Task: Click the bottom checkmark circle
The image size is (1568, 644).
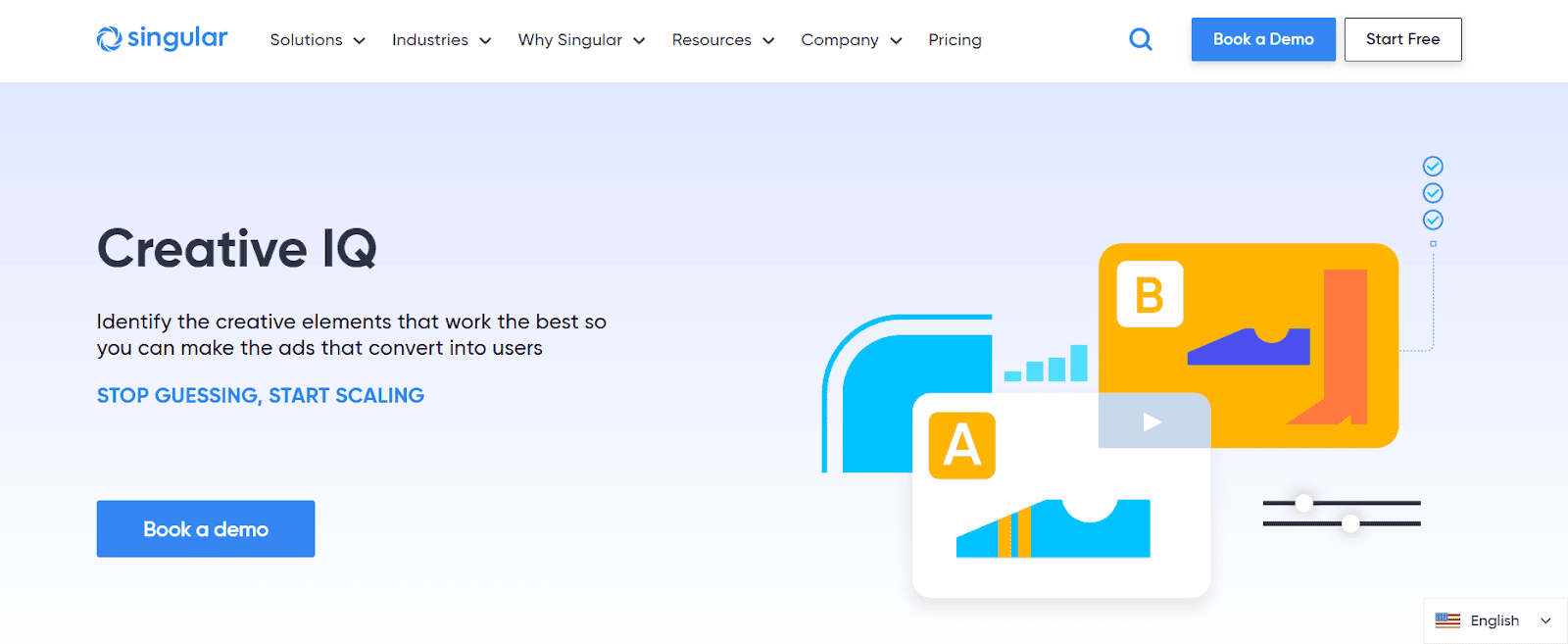Action: pyautogui.click(x=1433, y=220)
